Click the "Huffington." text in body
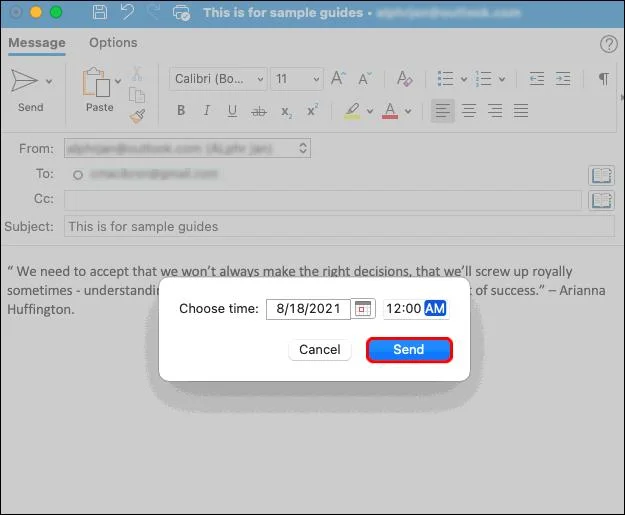625x515 pixels. [x=41, y=309]
